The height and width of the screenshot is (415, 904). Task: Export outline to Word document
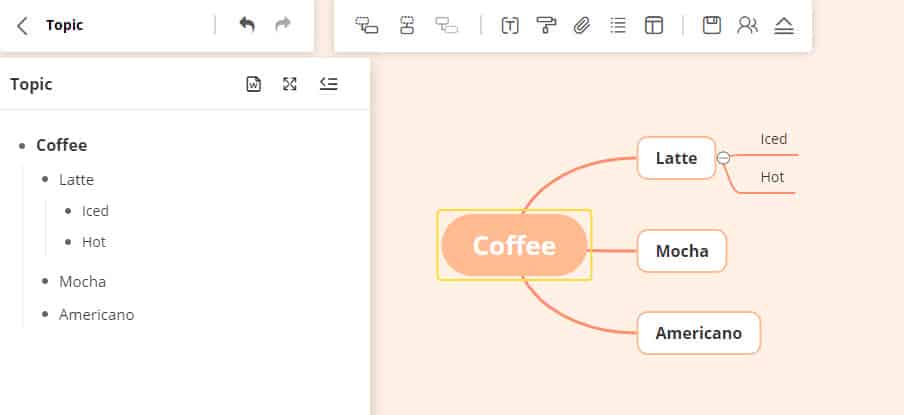[x=254, y=84]
